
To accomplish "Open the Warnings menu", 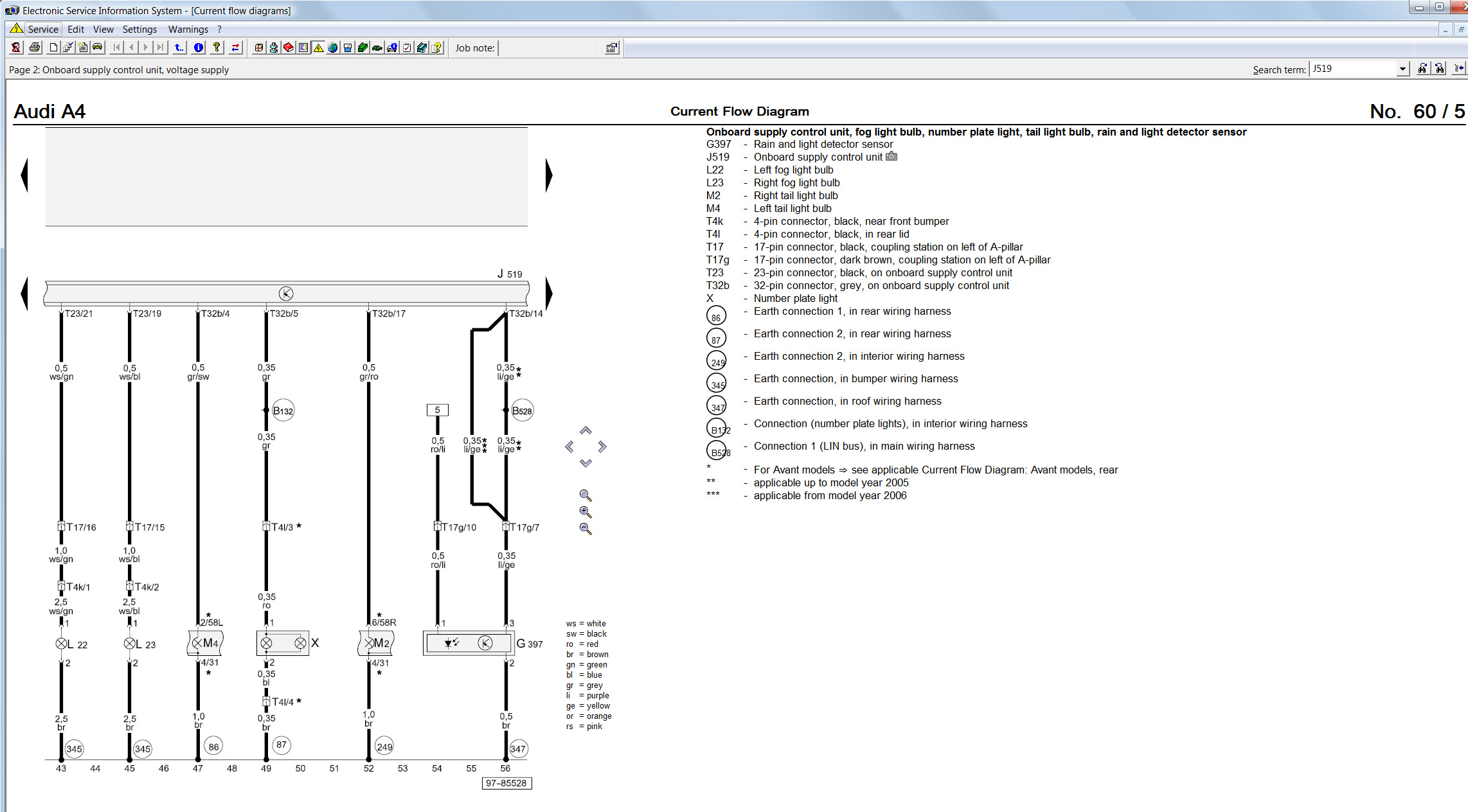I will click(188, 30).
